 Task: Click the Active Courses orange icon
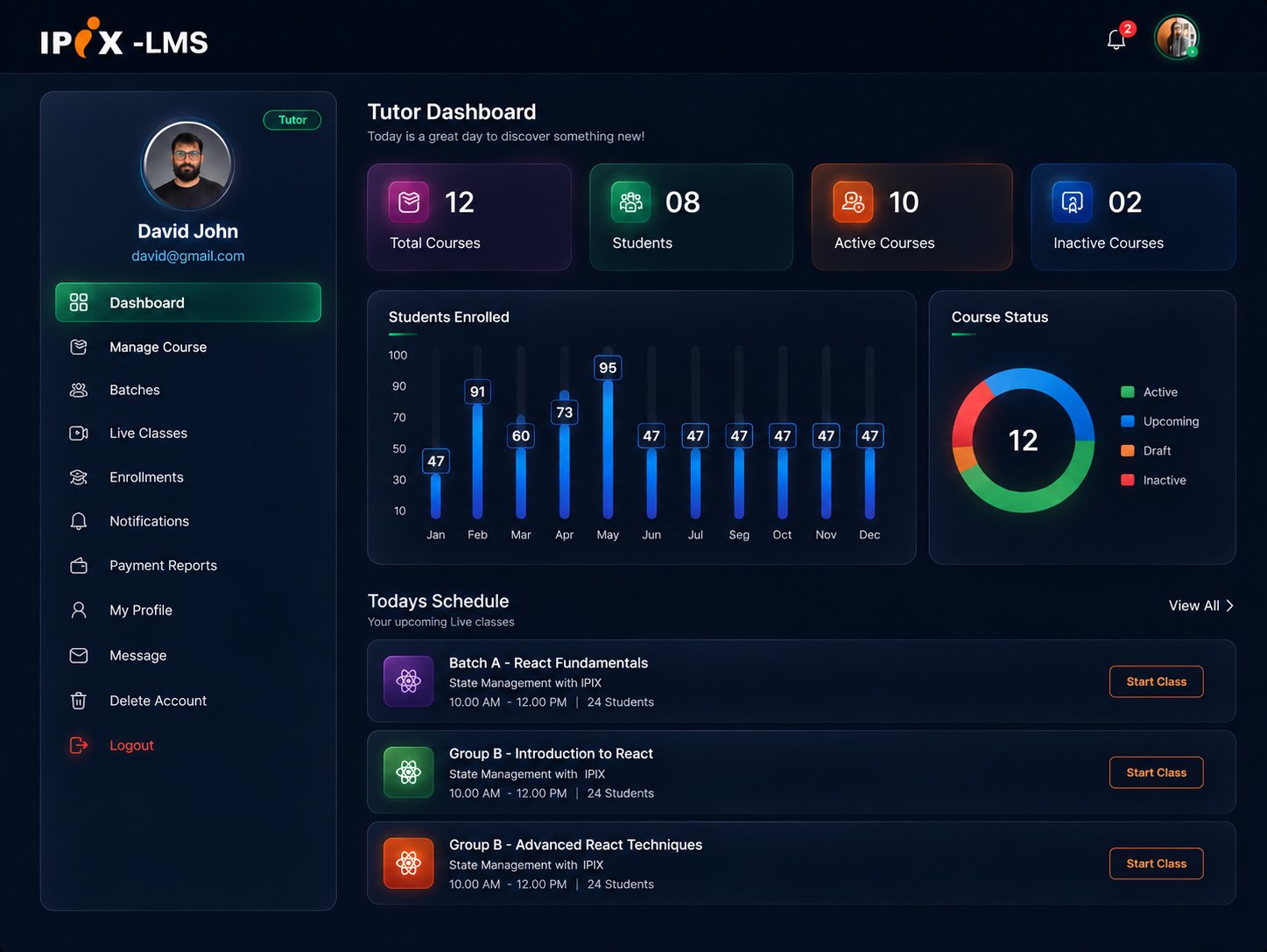click(853, 202)
